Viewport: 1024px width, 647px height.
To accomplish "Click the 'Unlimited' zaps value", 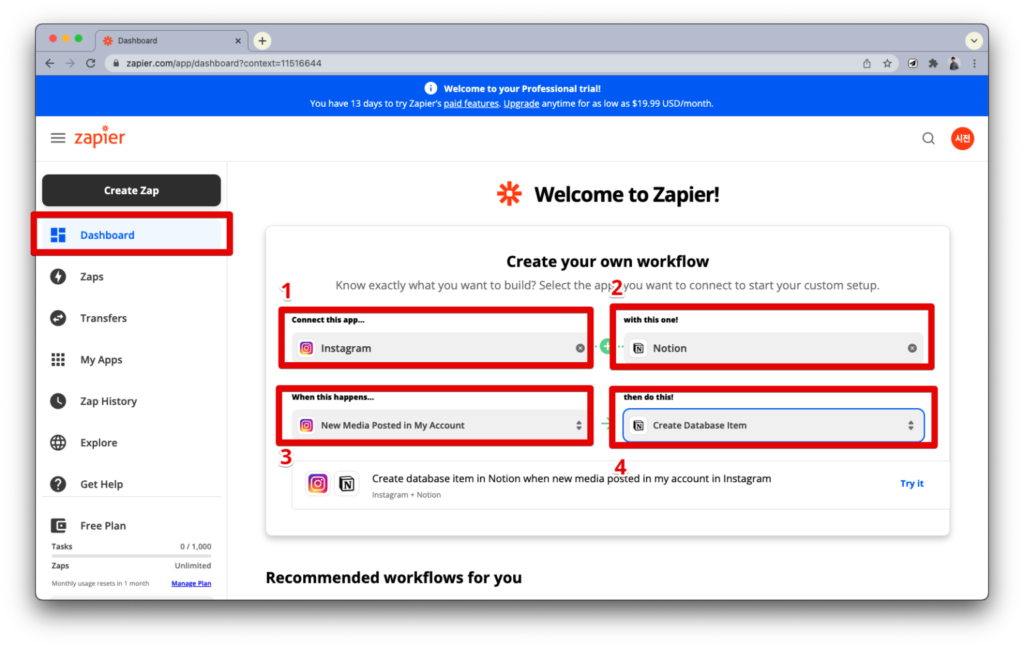I will [x=193, y=565].
